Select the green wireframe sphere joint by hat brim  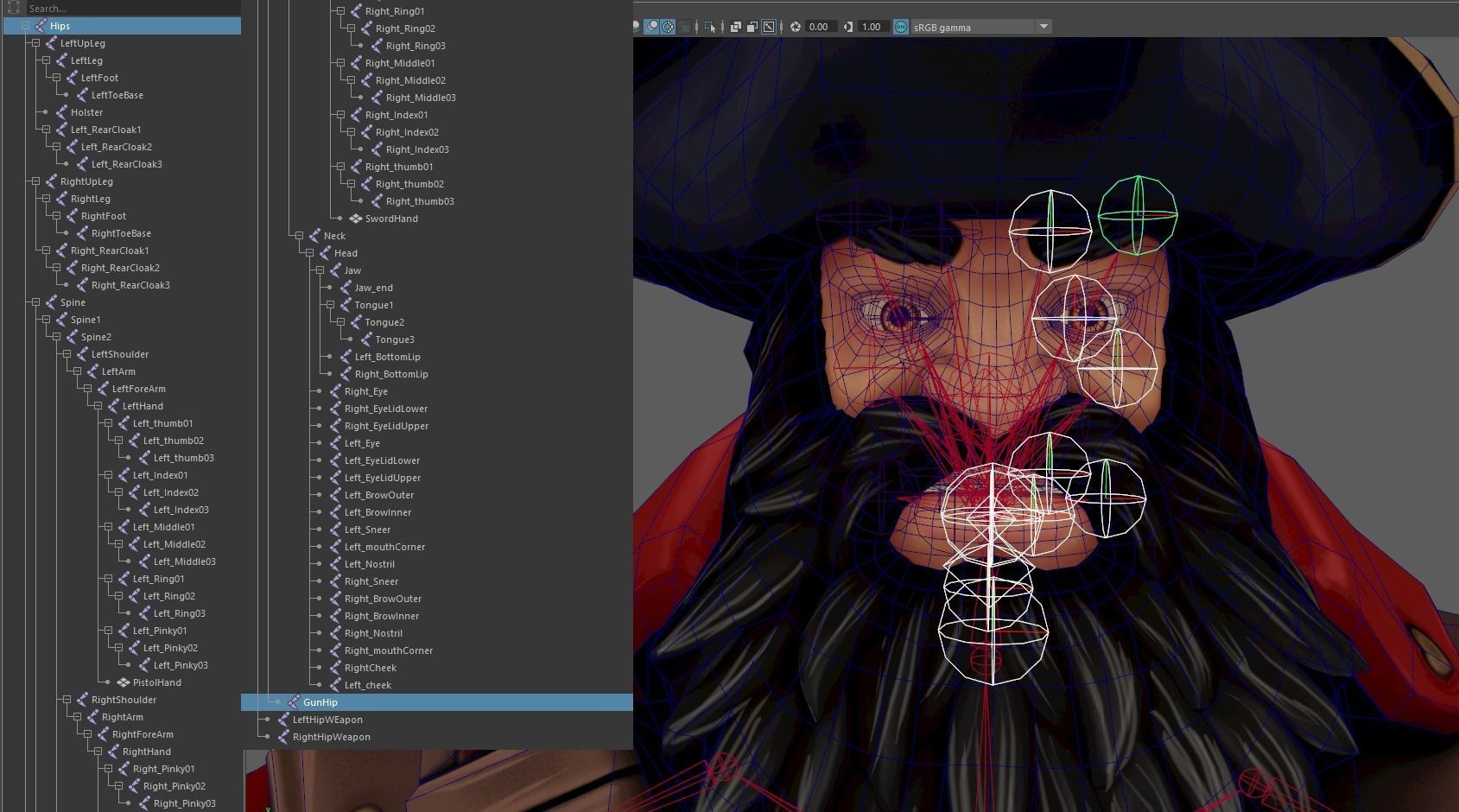1138,214
